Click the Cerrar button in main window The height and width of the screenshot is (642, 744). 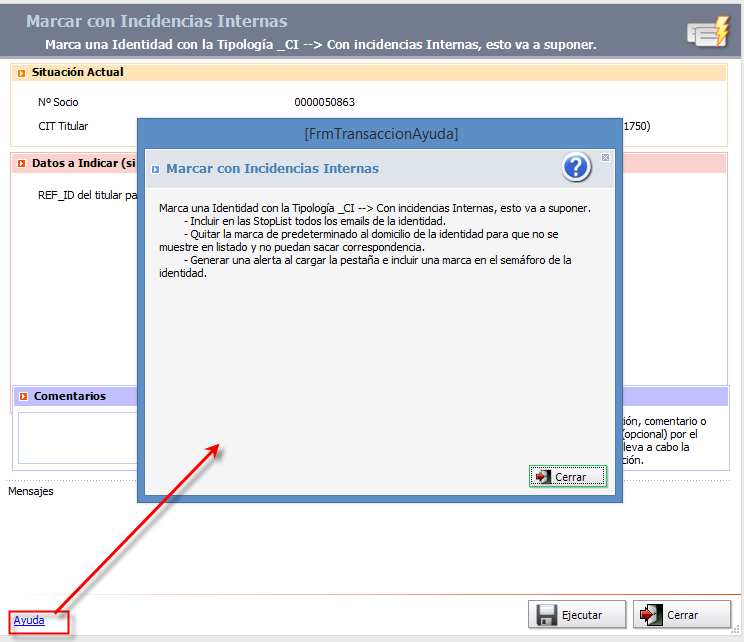pos(682,615)
